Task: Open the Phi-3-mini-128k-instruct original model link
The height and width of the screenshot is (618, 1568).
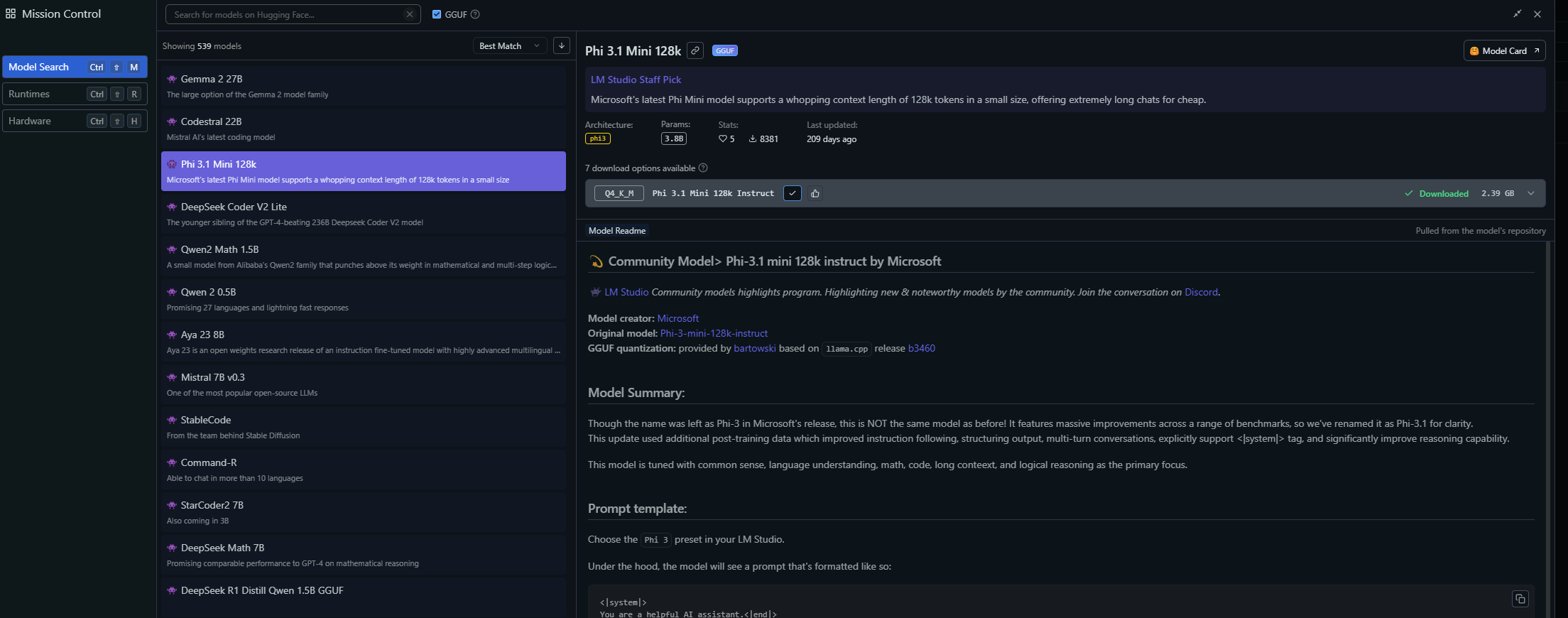Action: pyautogui.click(x=714, y=333)
